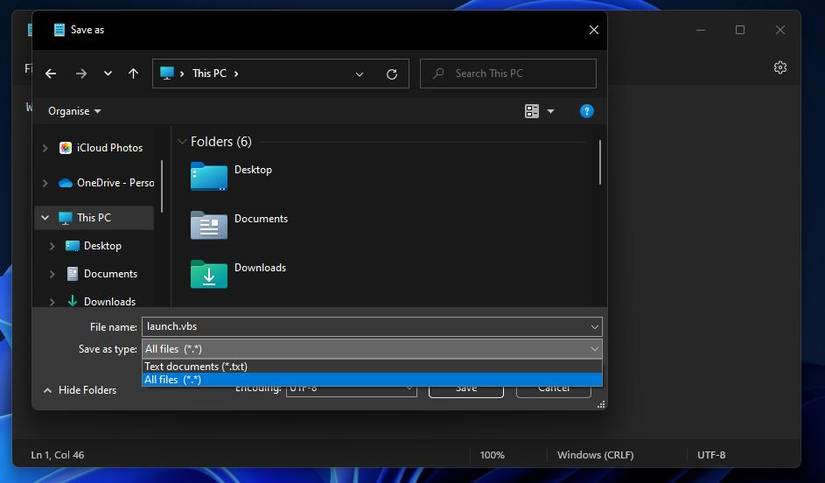Click the Up one level arrow
Image resolution: width=825 pixels, height=483 pixels.
point(133,74)
